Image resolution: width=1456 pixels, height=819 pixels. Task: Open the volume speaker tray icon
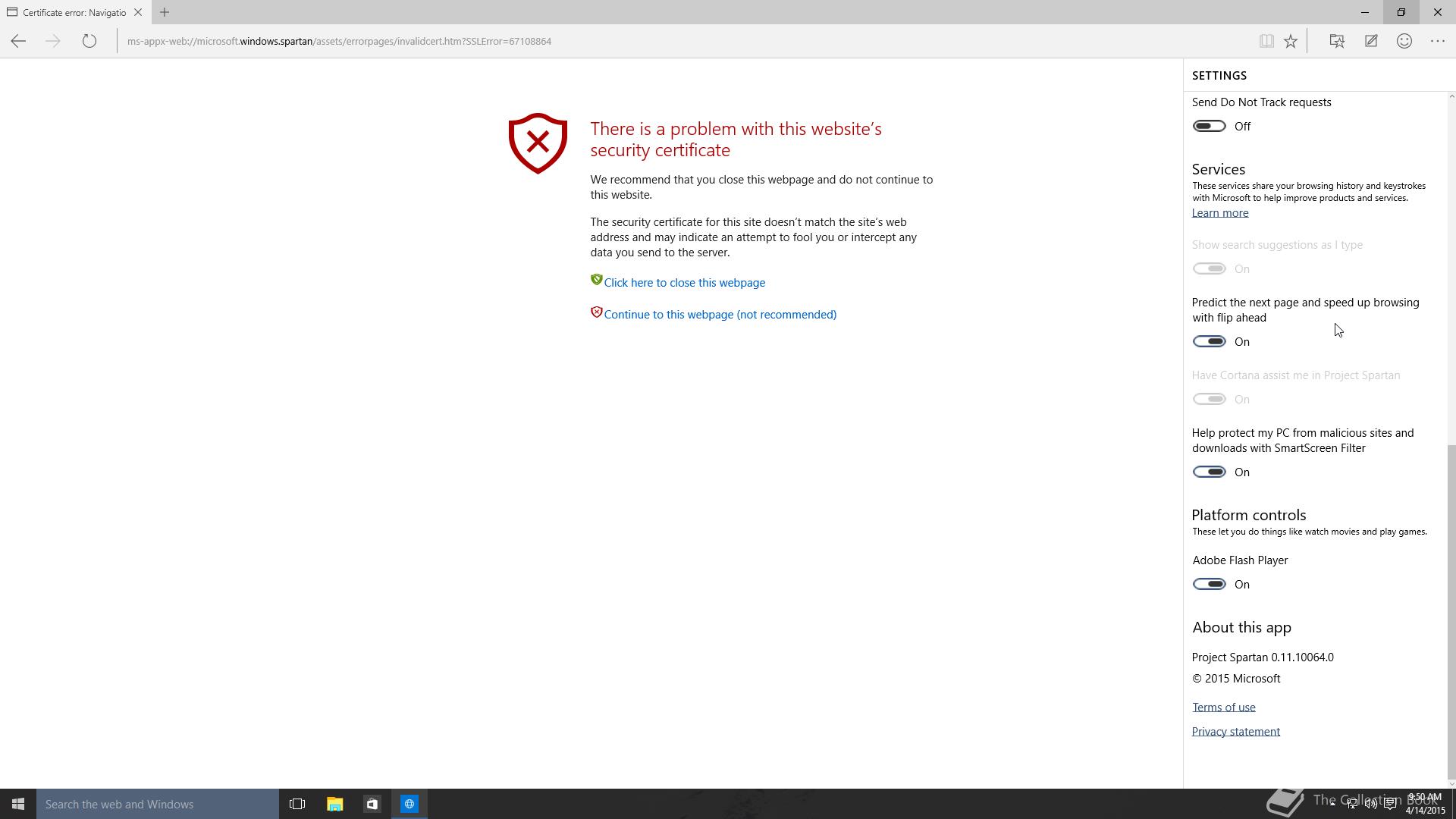pyautogui.click(x=1371, y=804)
